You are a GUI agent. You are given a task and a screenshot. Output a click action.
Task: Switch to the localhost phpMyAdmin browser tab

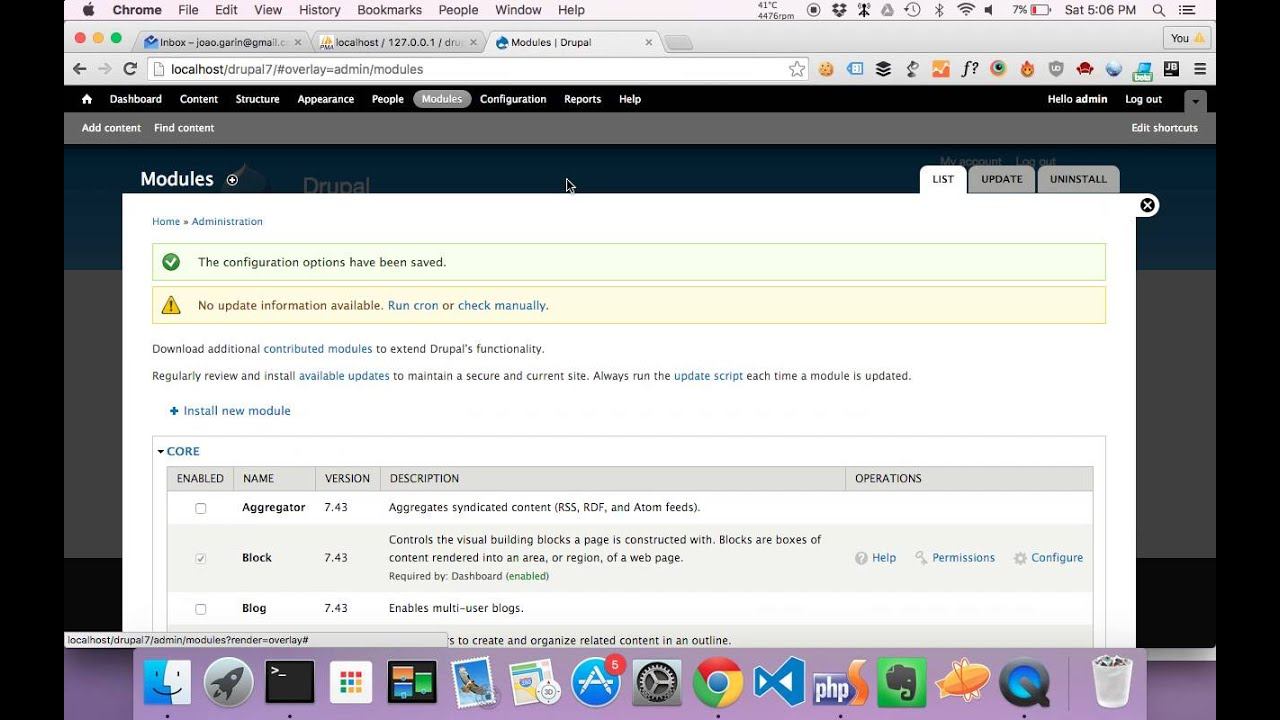pyautogui.click(x=398, y=42)
